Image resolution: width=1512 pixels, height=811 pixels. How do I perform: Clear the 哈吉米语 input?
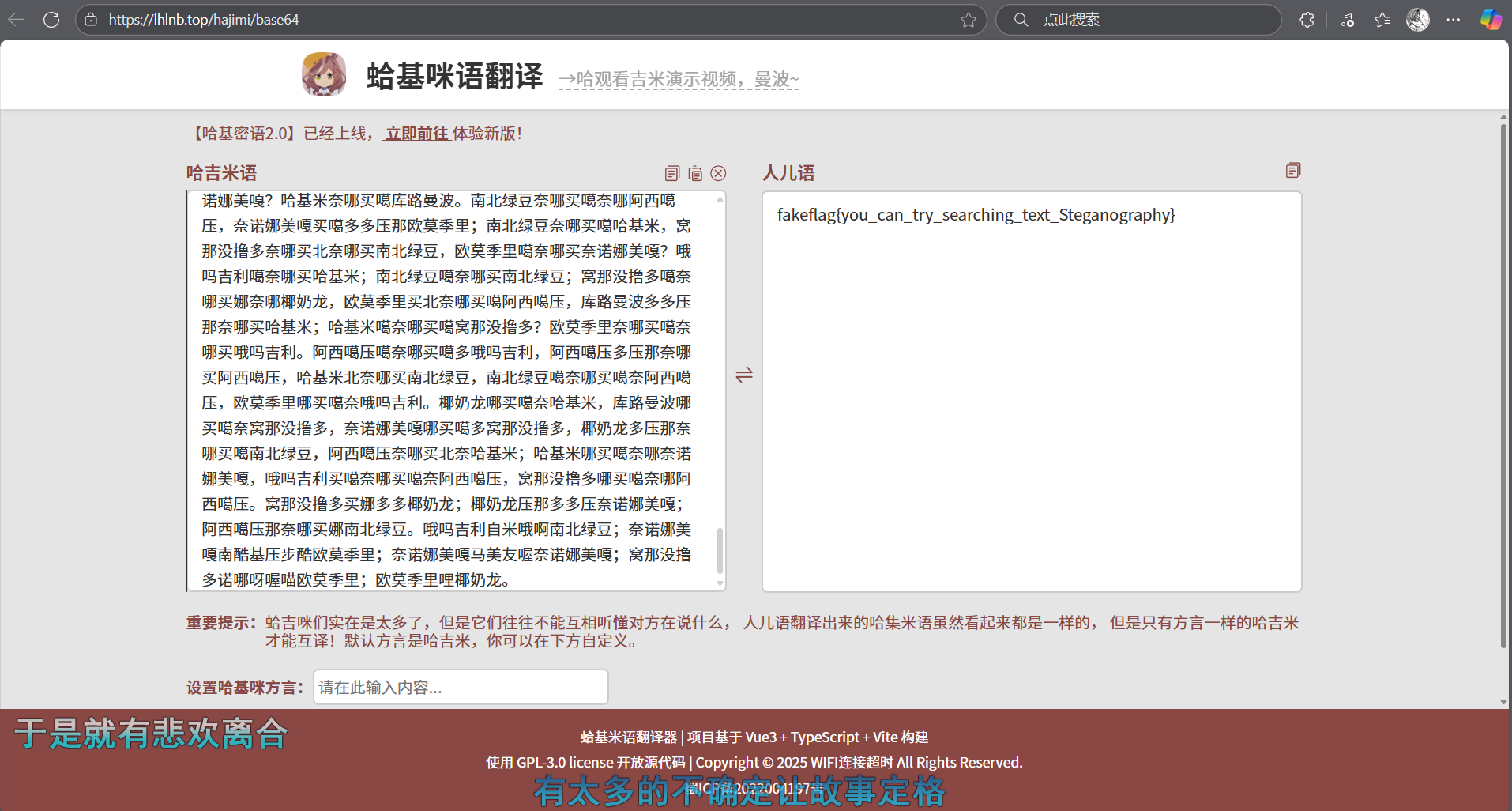[x=718, y=173]
